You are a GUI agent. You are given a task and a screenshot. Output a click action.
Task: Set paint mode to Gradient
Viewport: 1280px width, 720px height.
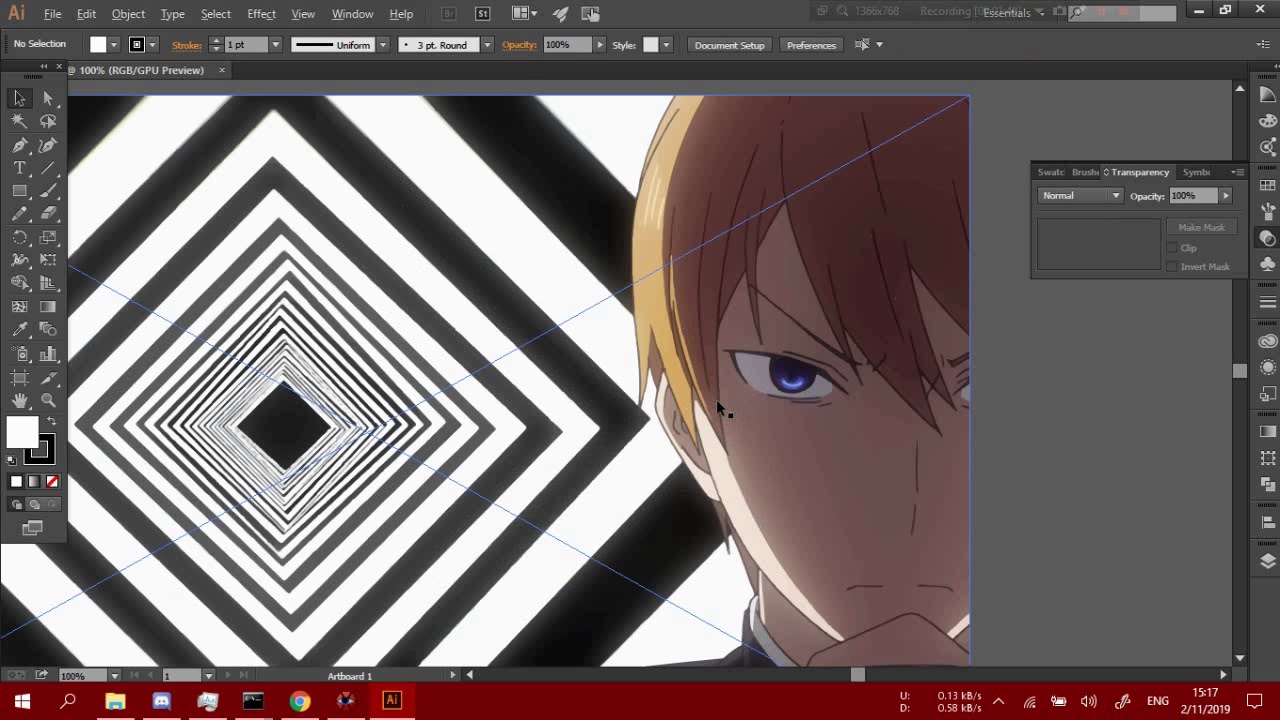click(x=34, y=482)
